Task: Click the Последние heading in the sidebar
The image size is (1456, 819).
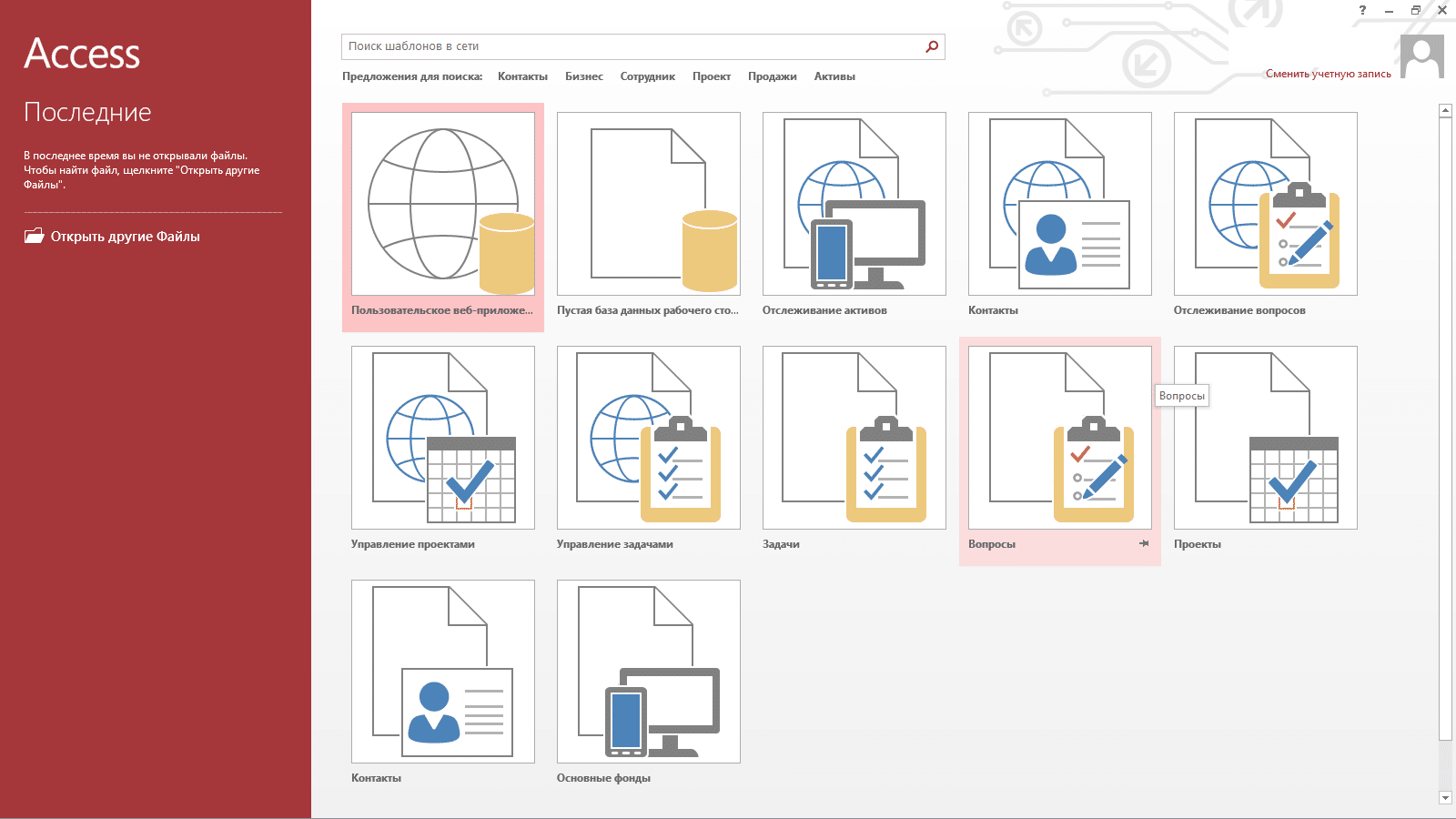Action: pyautogui.click(x=87, y=112)
